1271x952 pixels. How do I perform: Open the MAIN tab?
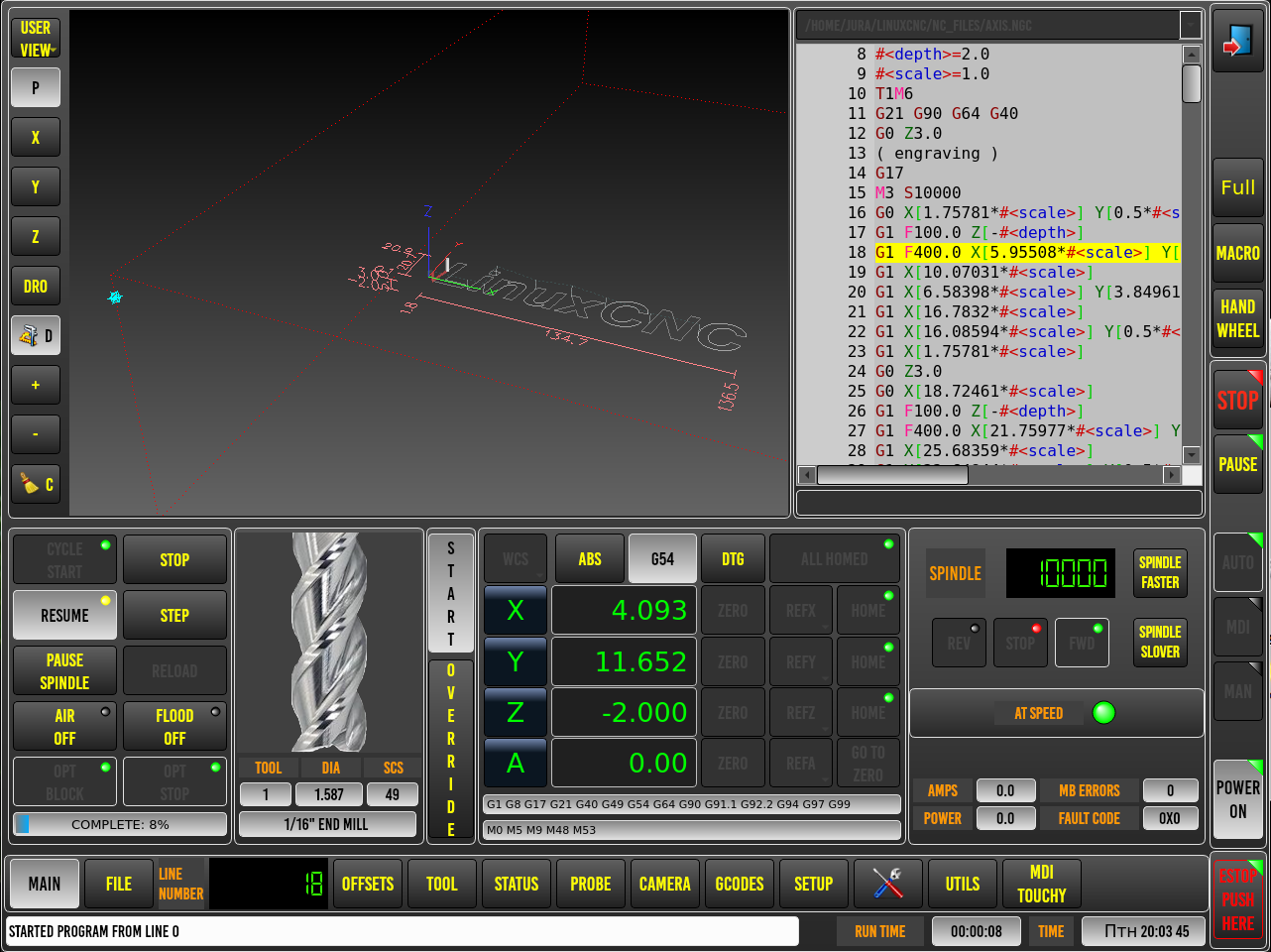coord(44,884)
